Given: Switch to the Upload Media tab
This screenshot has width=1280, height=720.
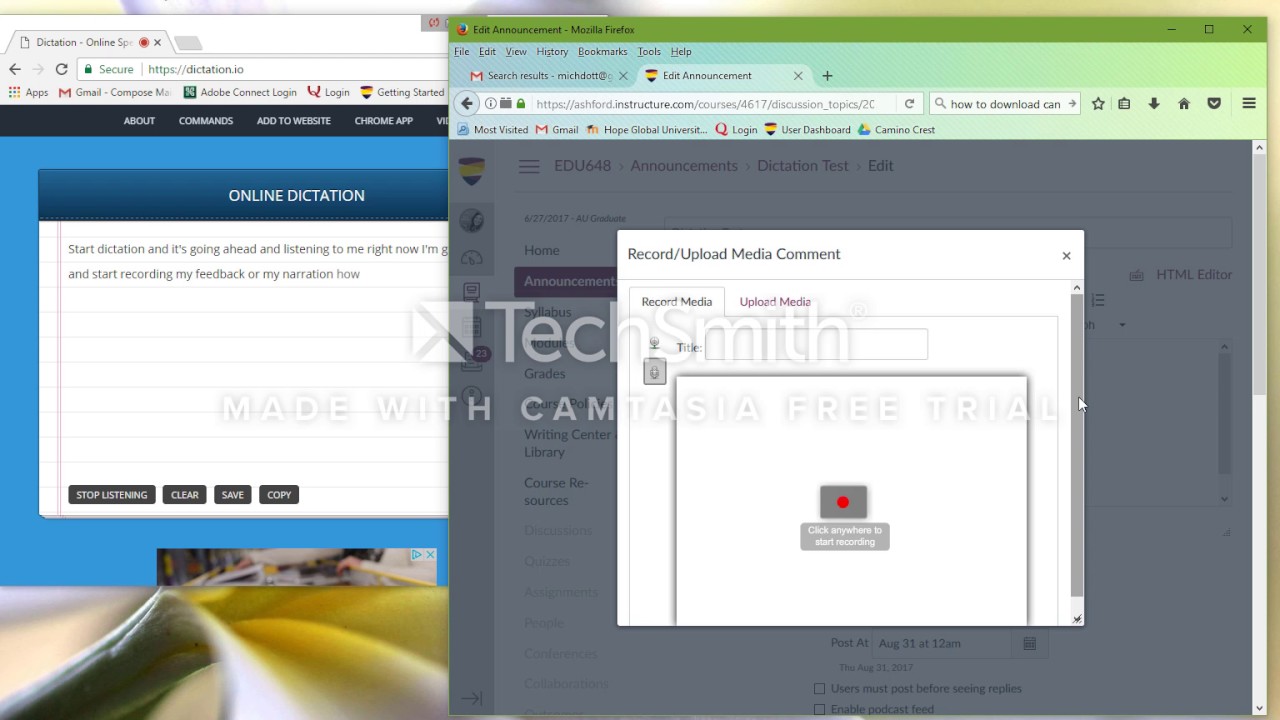Looking at the screenshot, I should (775, 302).
